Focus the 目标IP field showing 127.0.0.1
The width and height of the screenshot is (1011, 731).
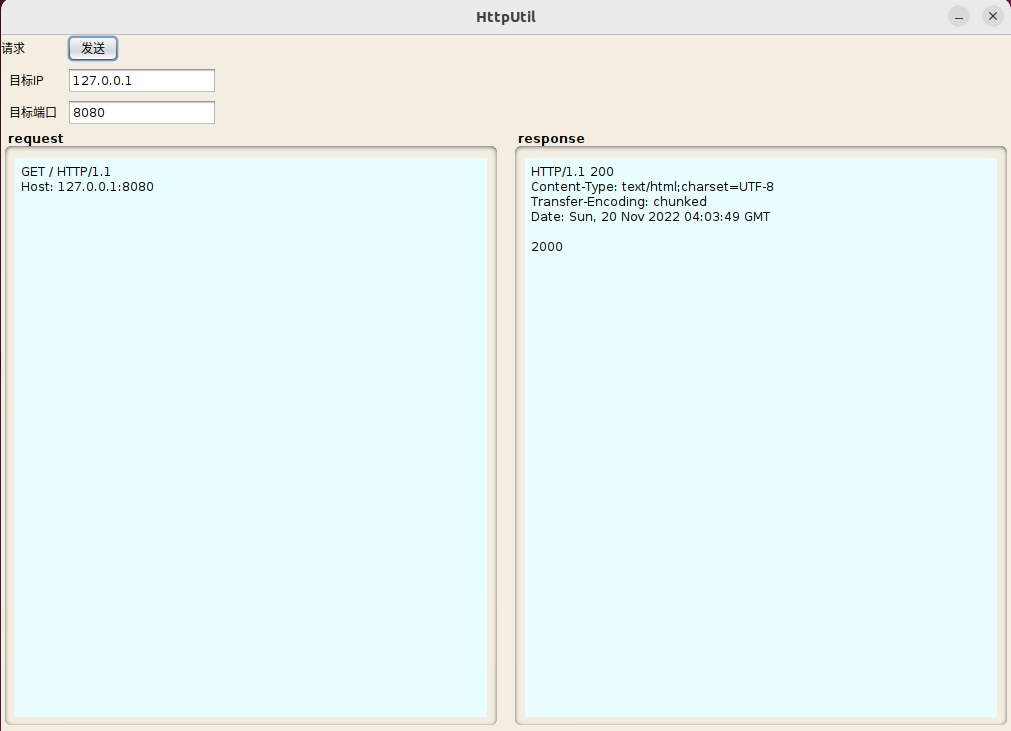142,81
